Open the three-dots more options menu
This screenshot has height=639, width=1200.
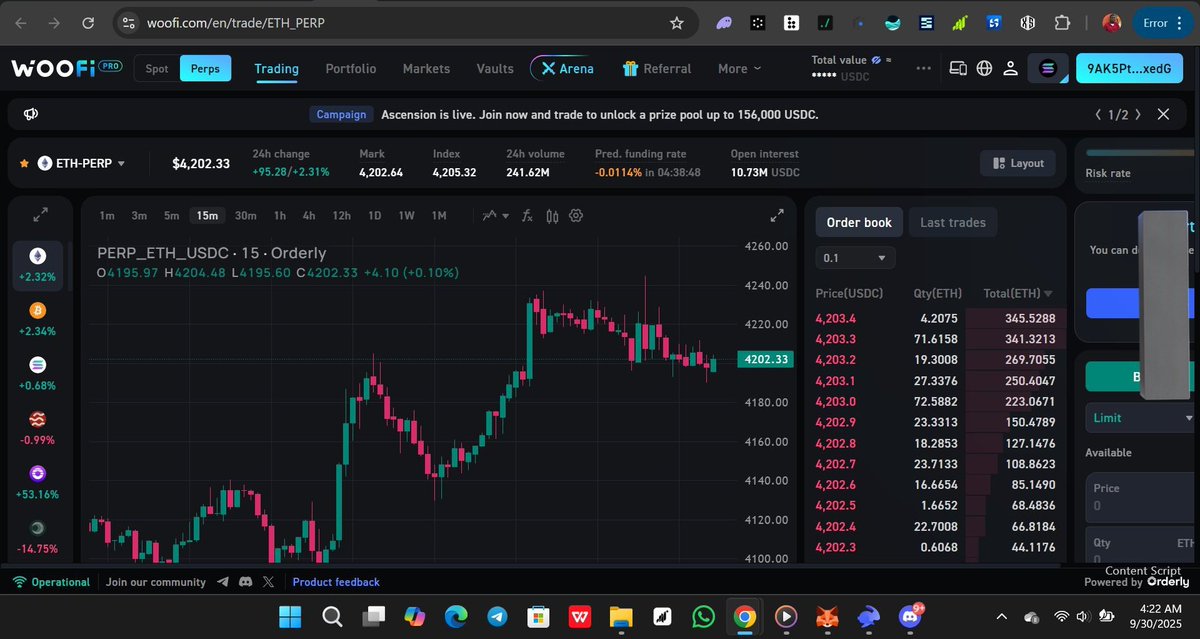[923, 68]
